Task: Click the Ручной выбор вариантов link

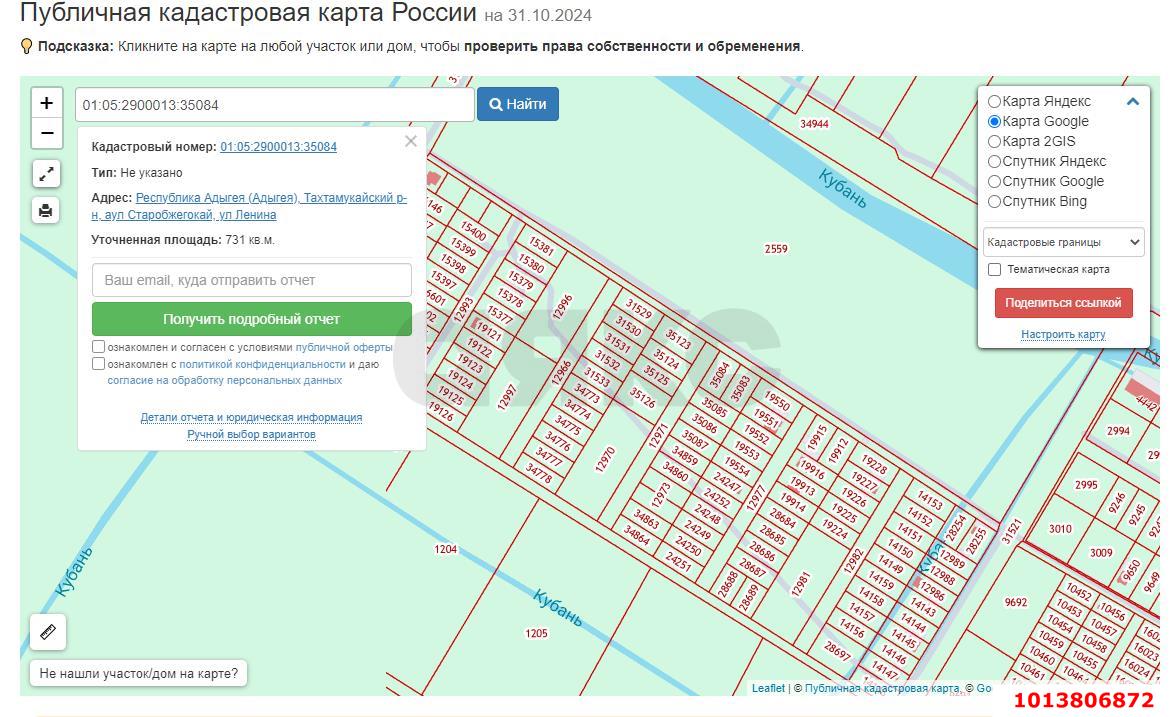Action: (251, 434)
